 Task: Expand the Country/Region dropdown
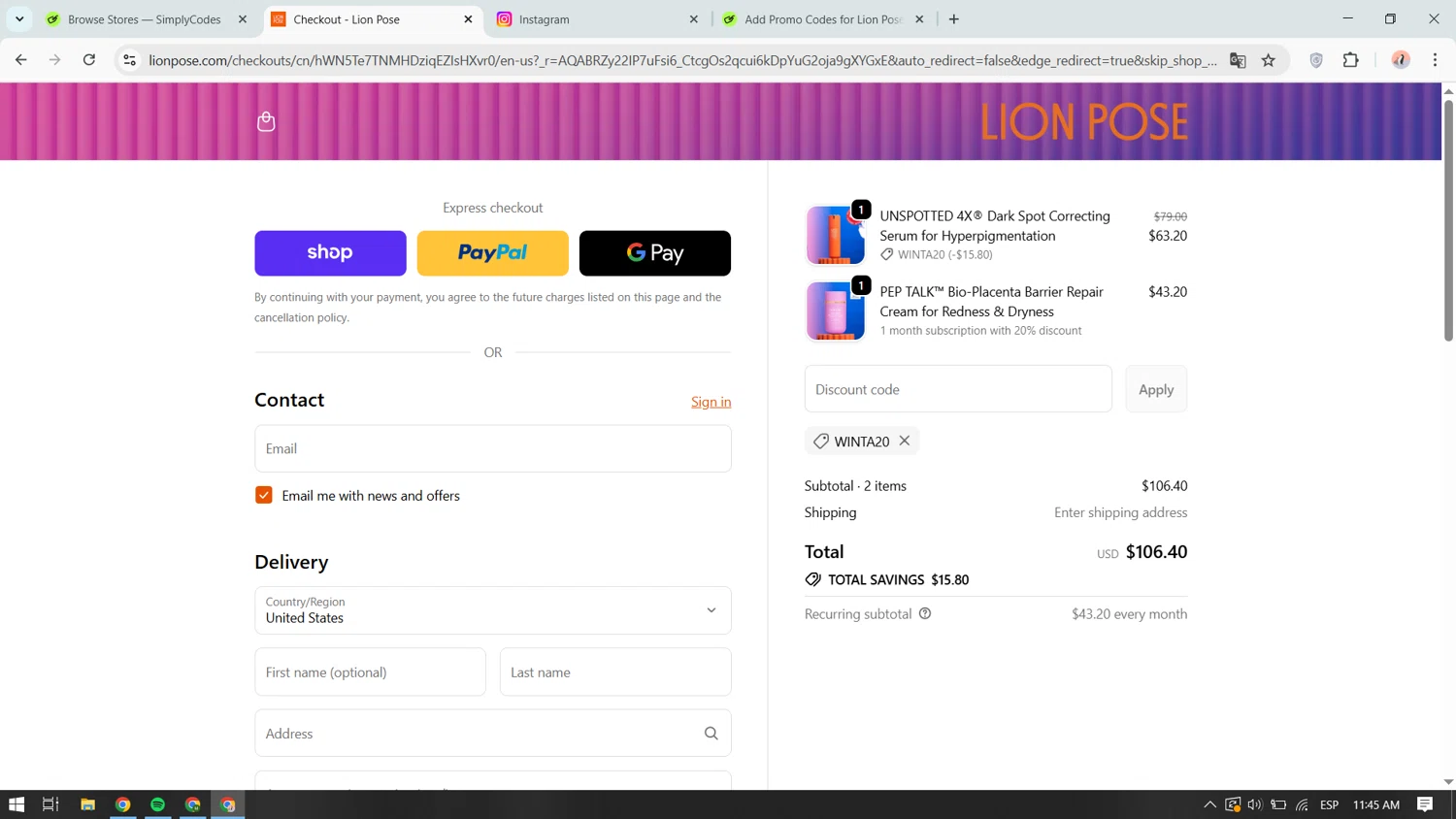[493, 610]
